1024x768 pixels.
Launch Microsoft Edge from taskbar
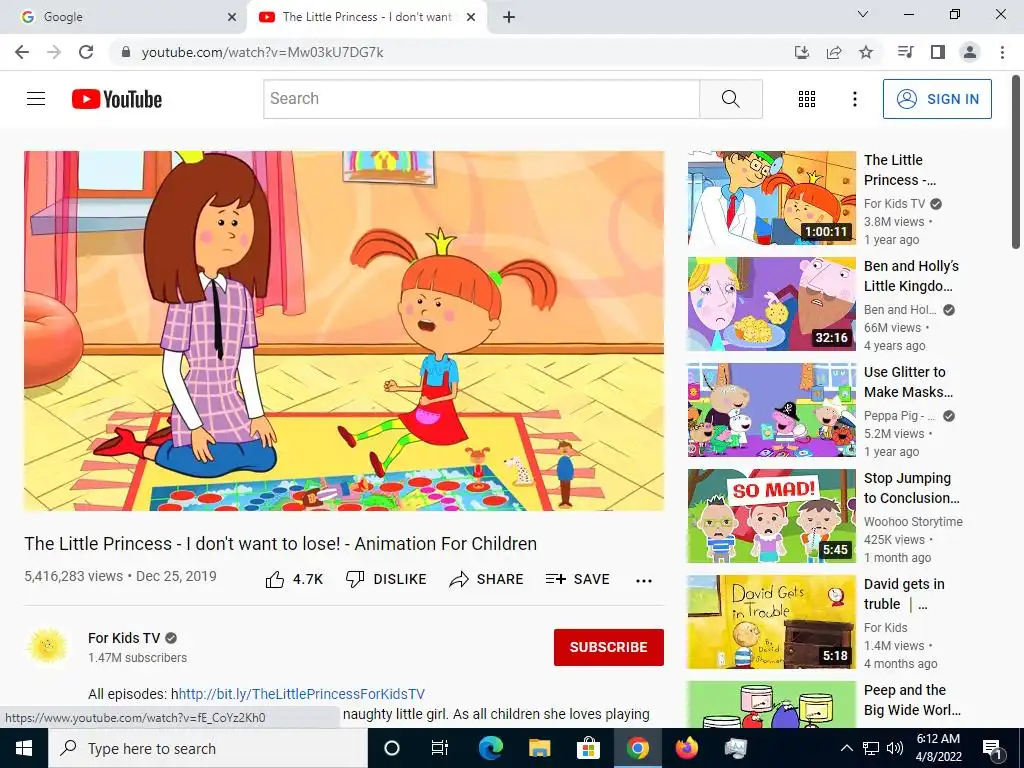pyautogui.click(x=490, y=748)
